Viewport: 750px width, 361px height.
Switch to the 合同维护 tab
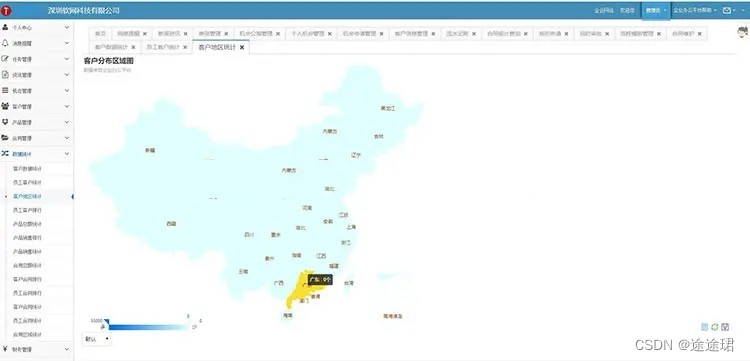click(x=686, y=33)
